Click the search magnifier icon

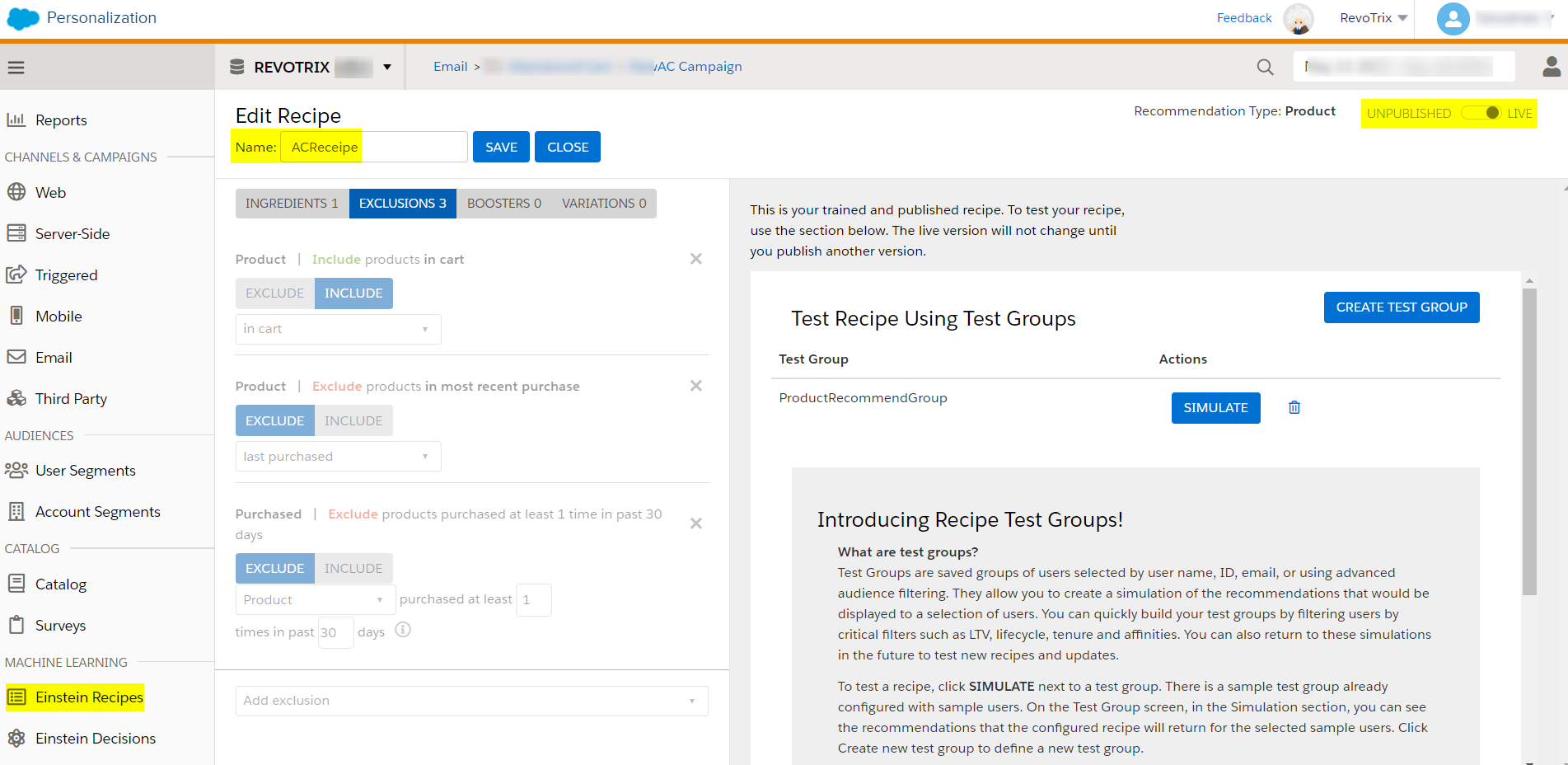tap(1265, 67)
